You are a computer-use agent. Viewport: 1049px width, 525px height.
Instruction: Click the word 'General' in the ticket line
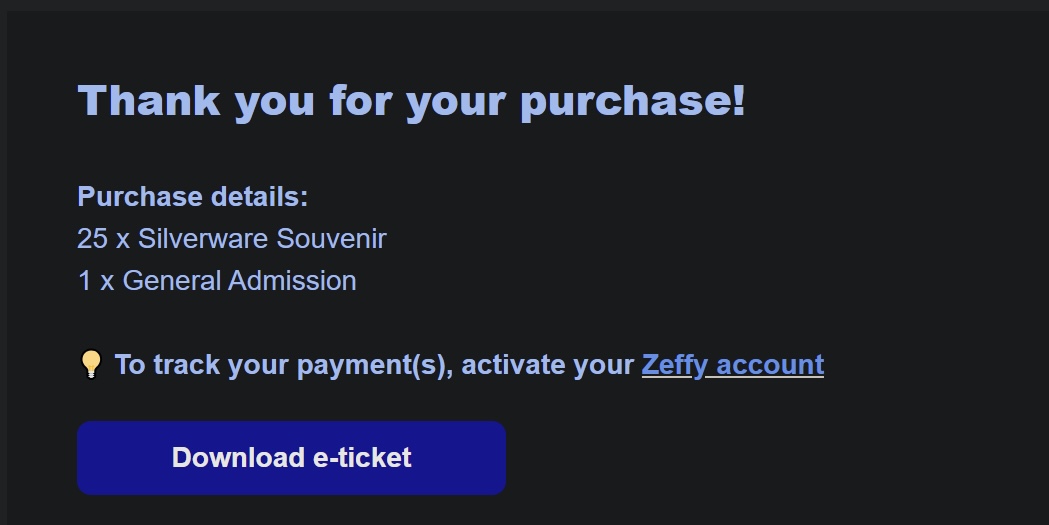click(171, 281)
